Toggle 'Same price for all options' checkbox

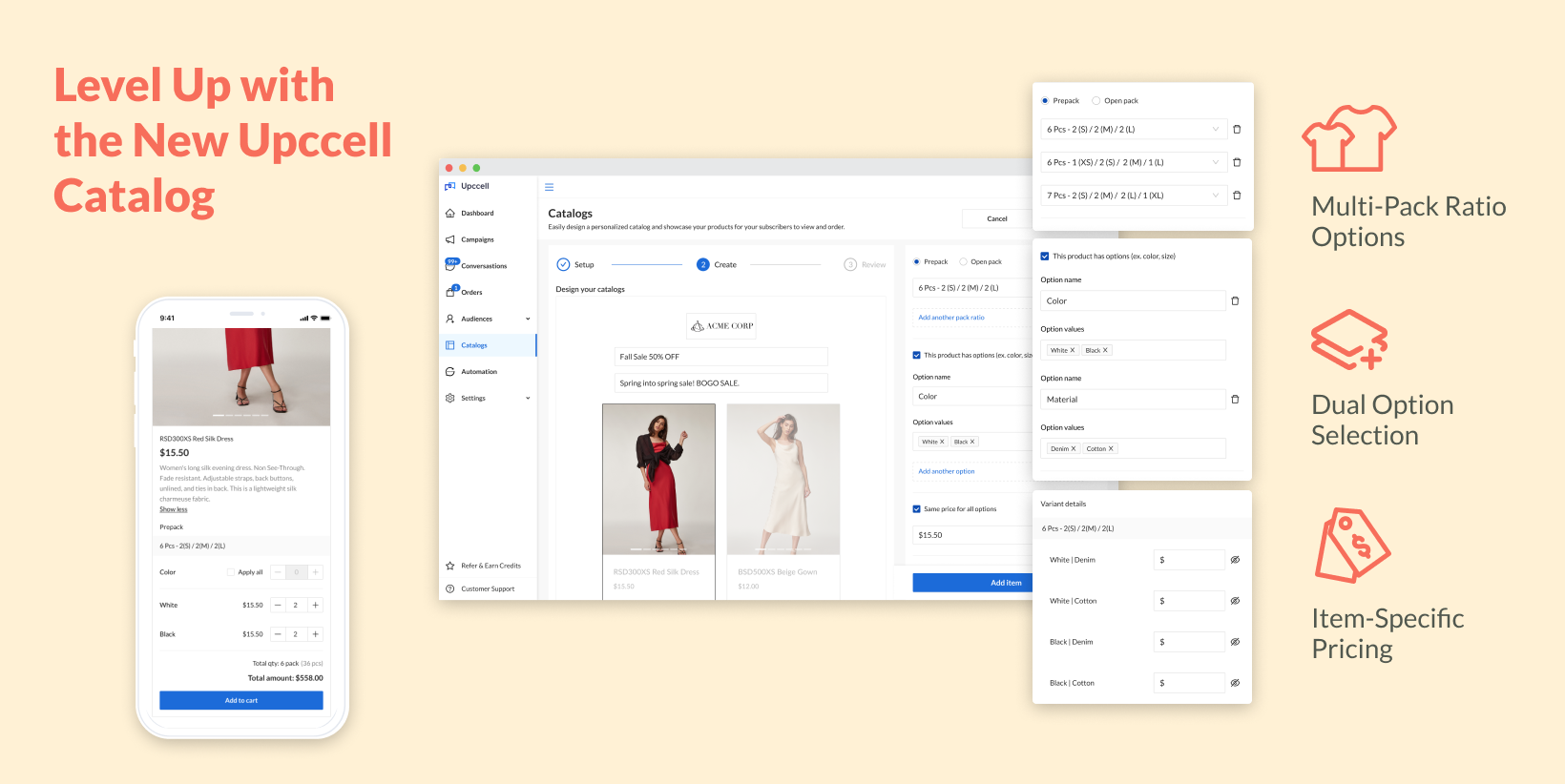coord(917,509)
